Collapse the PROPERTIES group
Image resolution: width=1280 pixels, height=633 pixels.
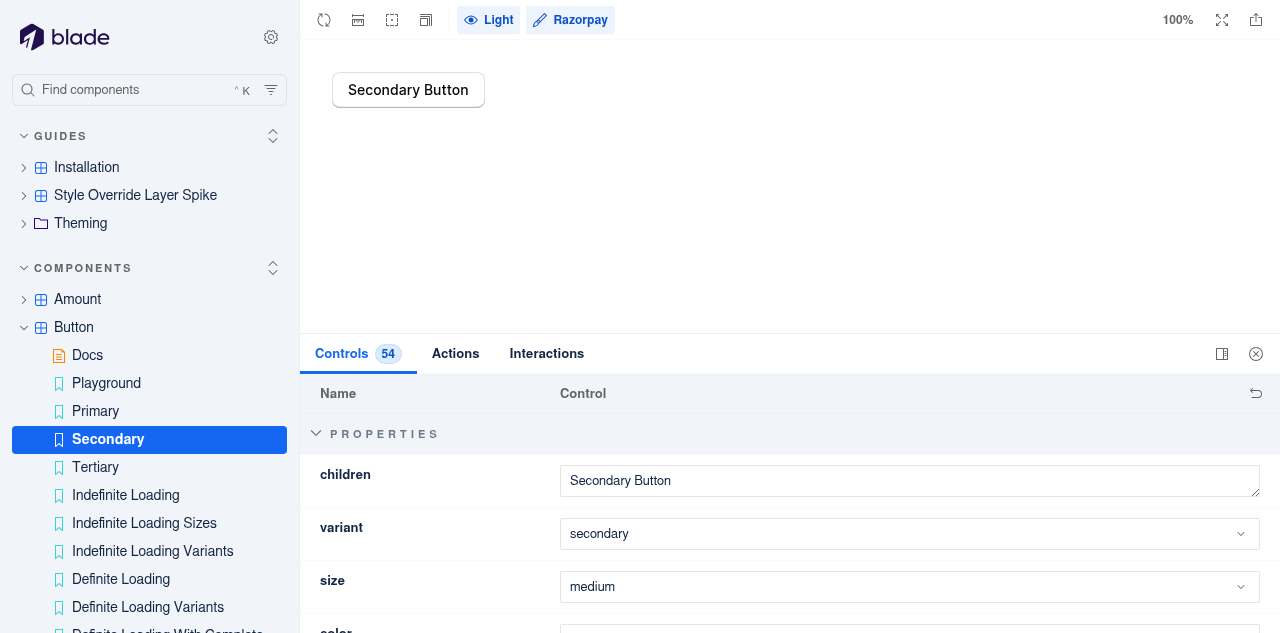pyautogui.click(x=374, y=434)
